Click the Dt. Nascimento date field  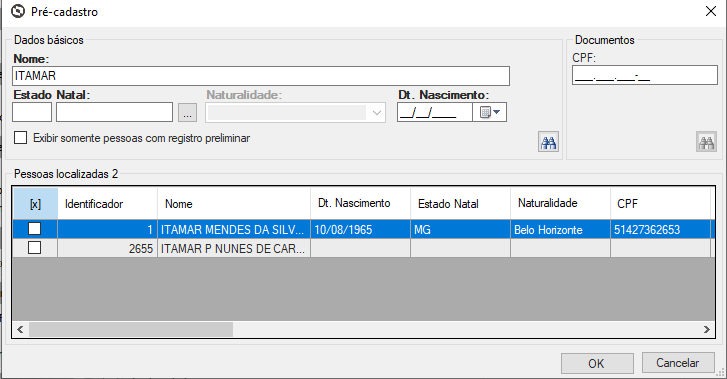coord(435,112)
